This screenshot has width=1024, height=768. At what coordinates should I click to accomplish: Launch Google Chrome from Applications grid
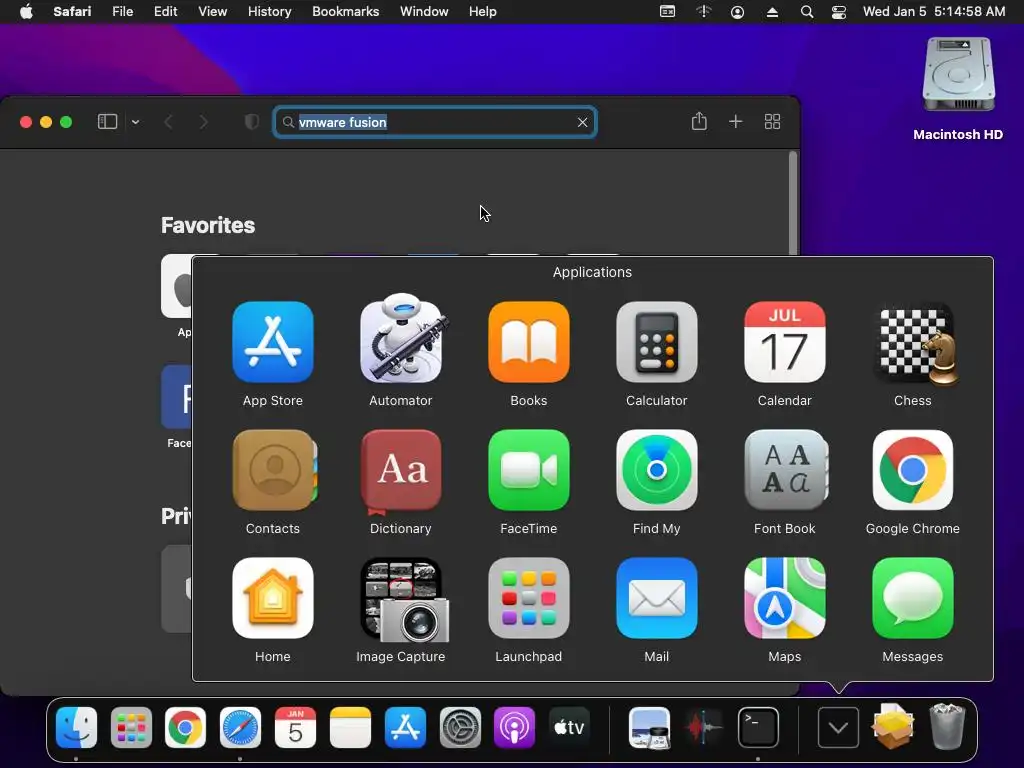912,470
